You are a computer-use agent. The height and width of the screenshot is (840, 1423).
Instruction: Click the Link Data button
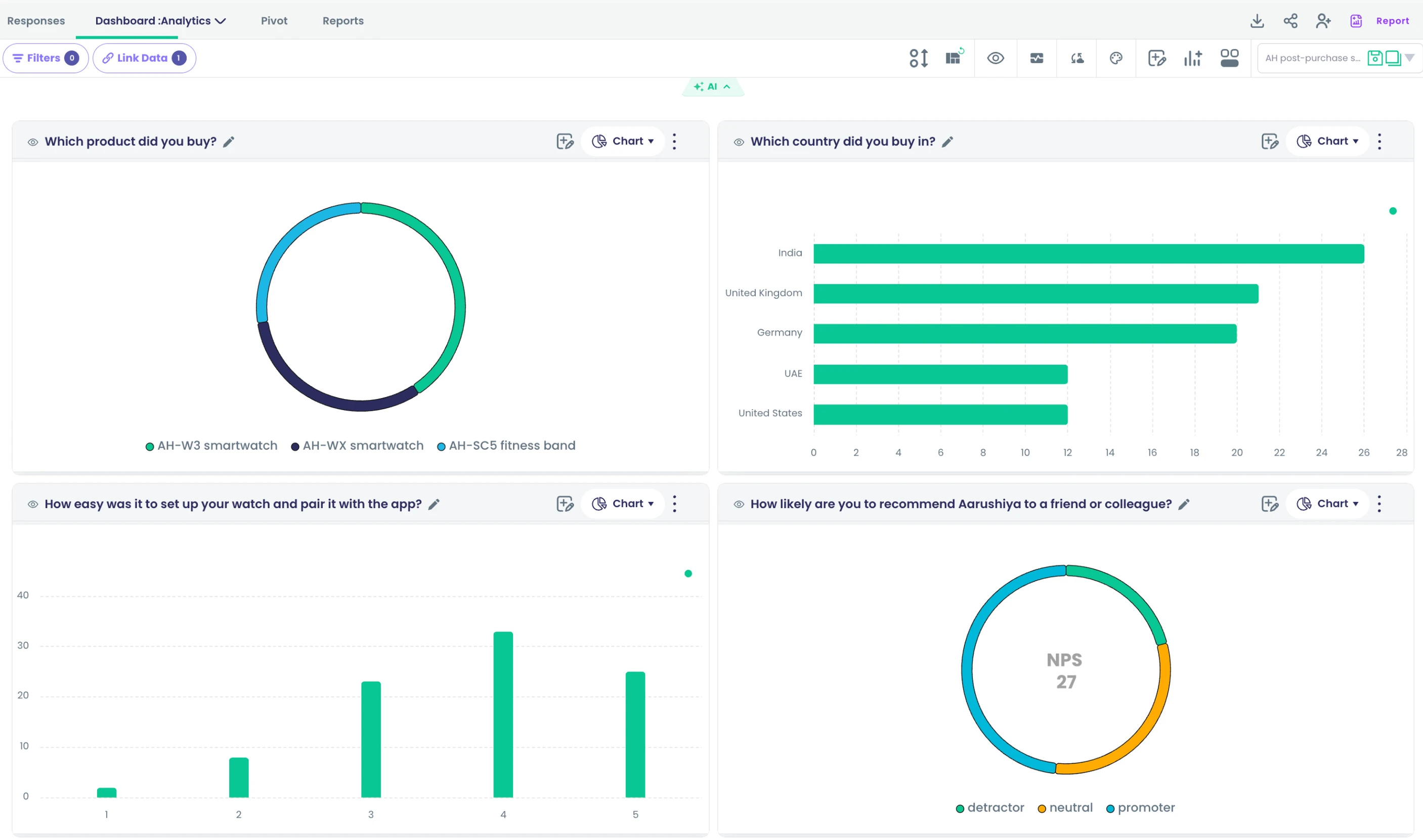144,58
